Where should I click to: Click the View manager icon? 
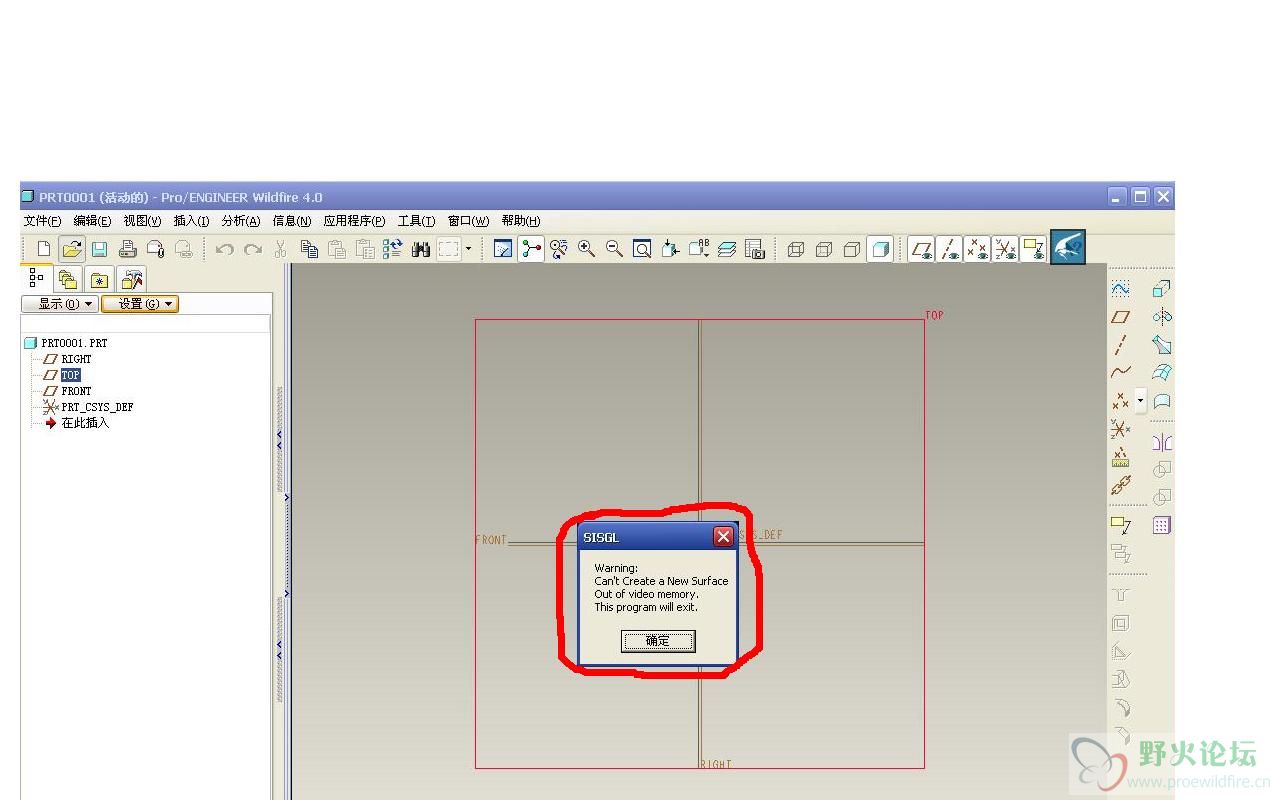pyautogui.click(x=755, y=249)
